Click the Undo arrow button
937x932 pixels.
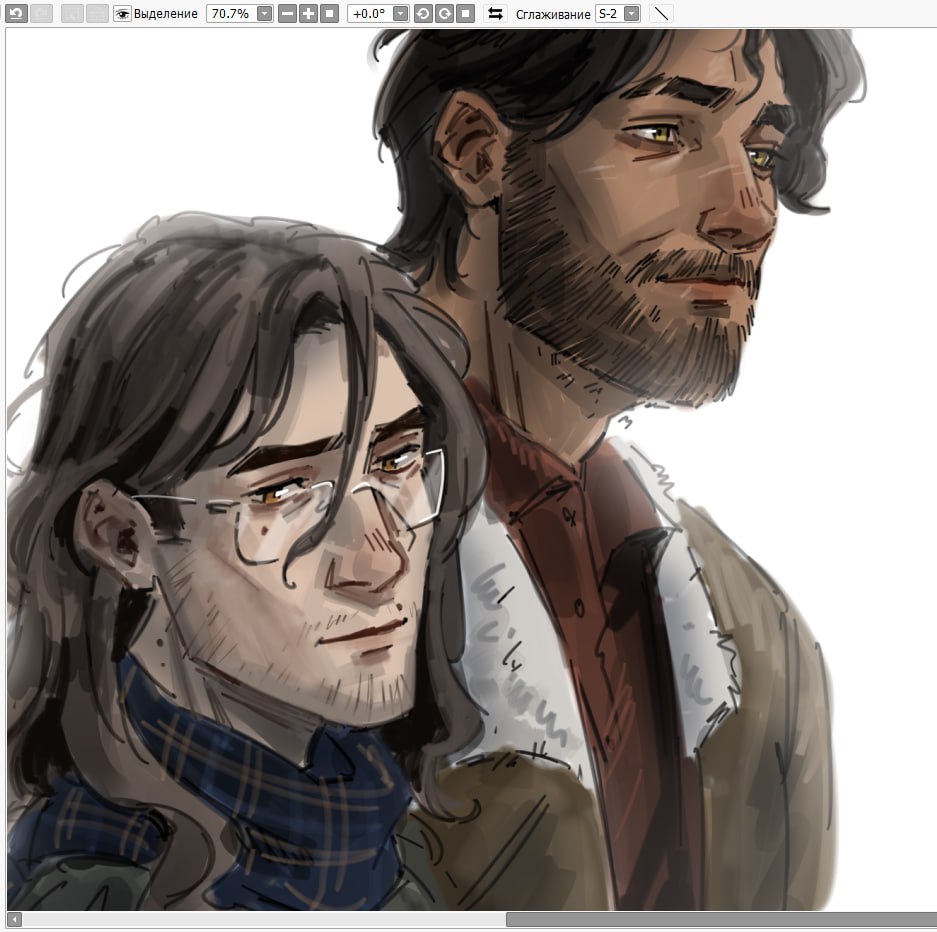(x=16, y=13)
